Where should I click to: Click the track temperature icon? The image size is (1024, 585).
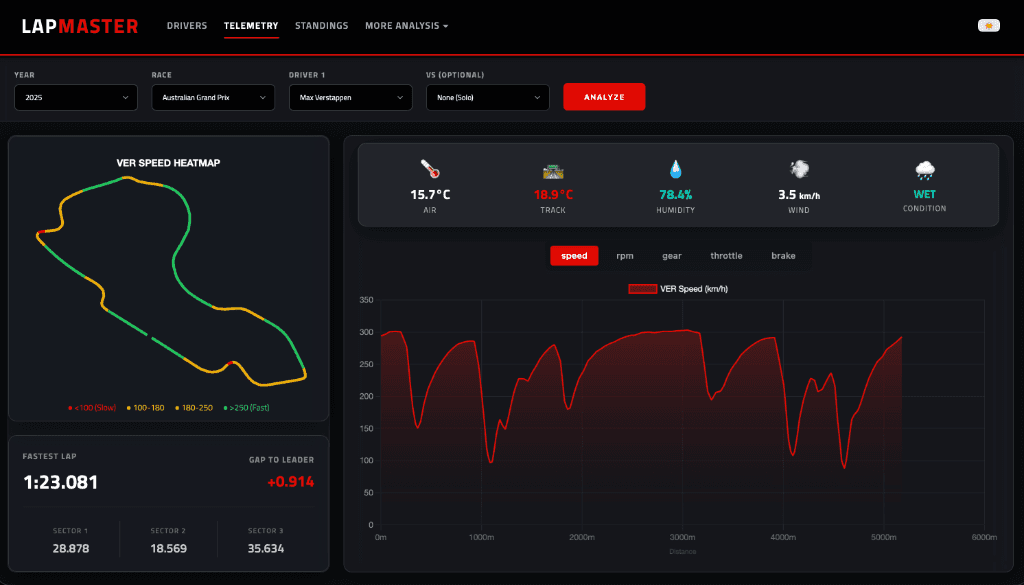[552, 170]
